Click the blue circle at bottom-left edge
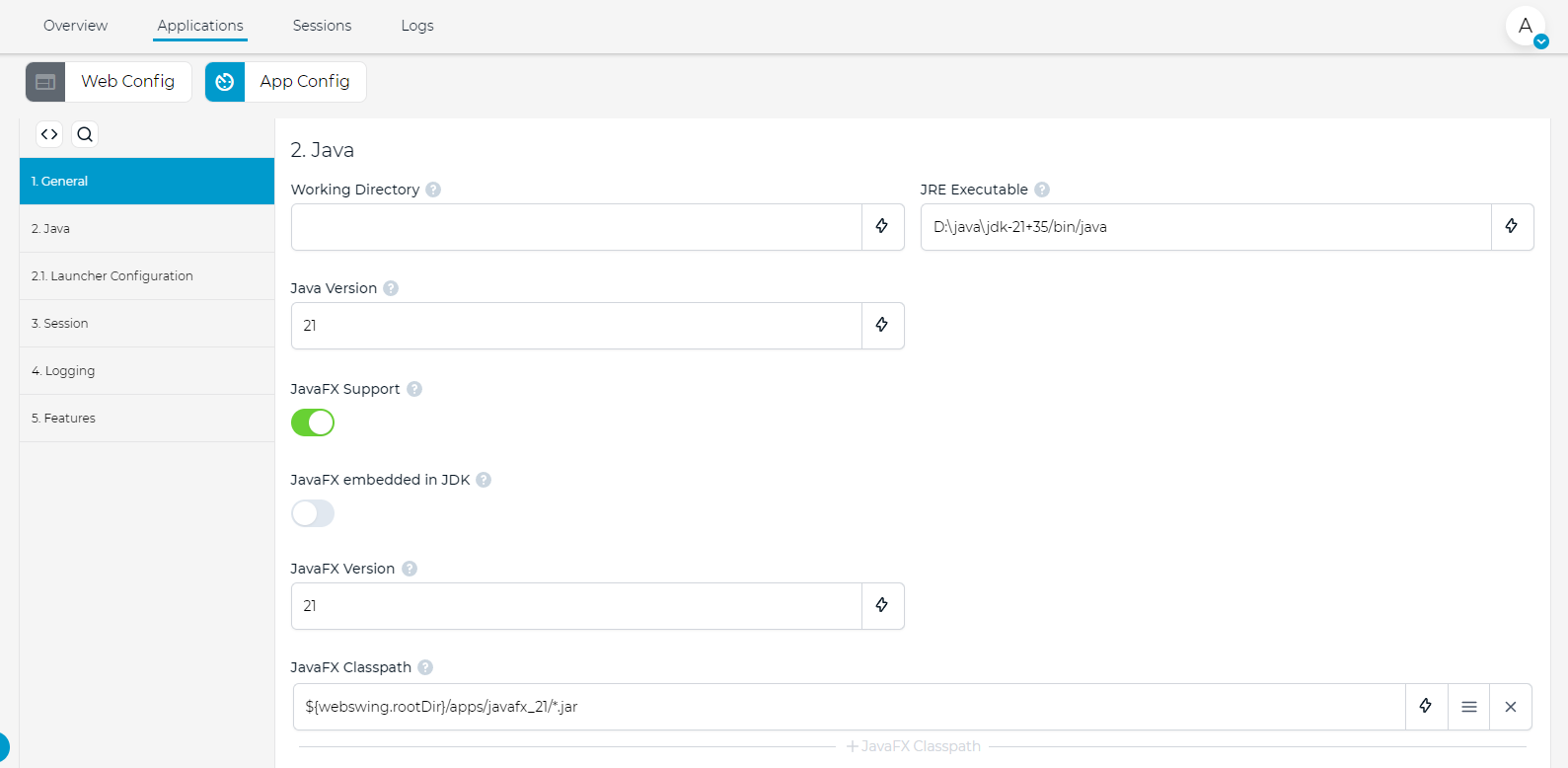This screenshot has width=1568, height=768. point(3,747)
